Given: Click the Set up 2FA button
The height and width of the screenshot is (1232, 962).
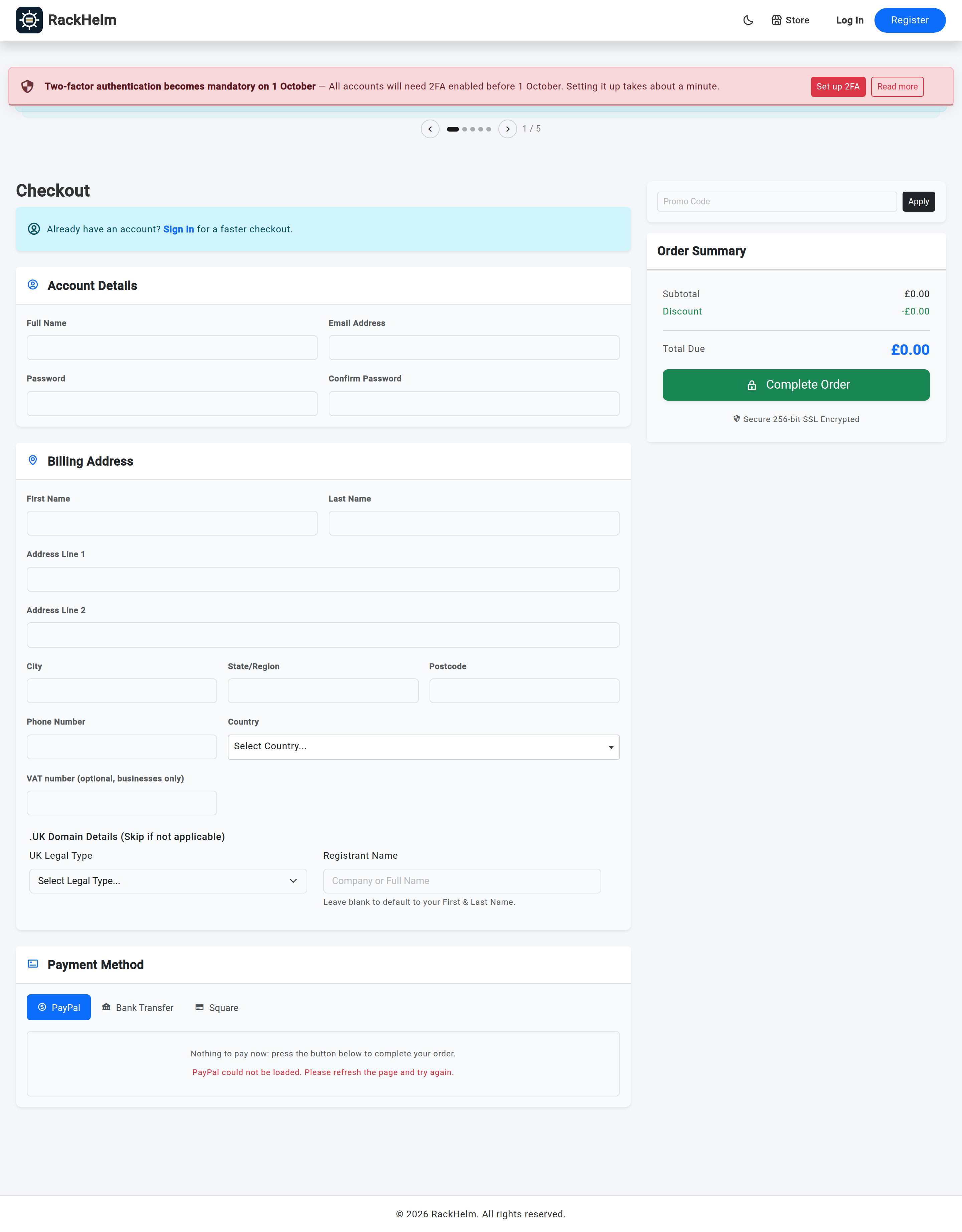Looking at the screenshot, I should (838, 86).
